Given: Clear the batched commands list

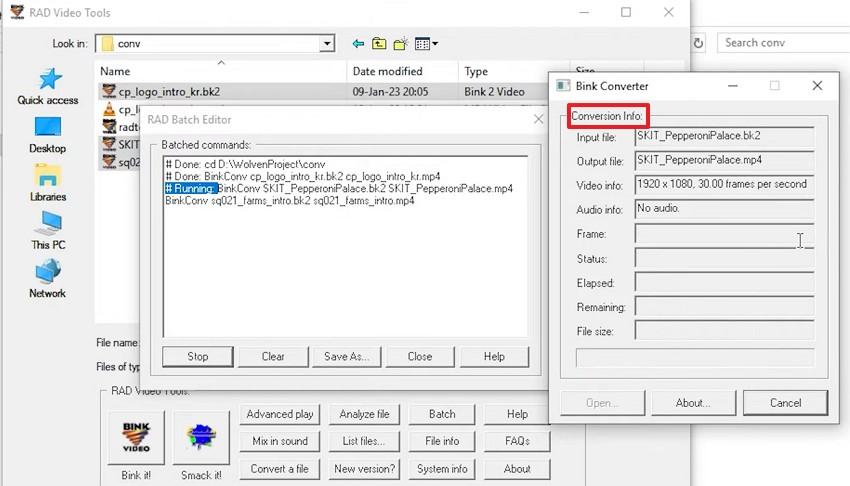Looking at the screenshot, I should 273,357.
